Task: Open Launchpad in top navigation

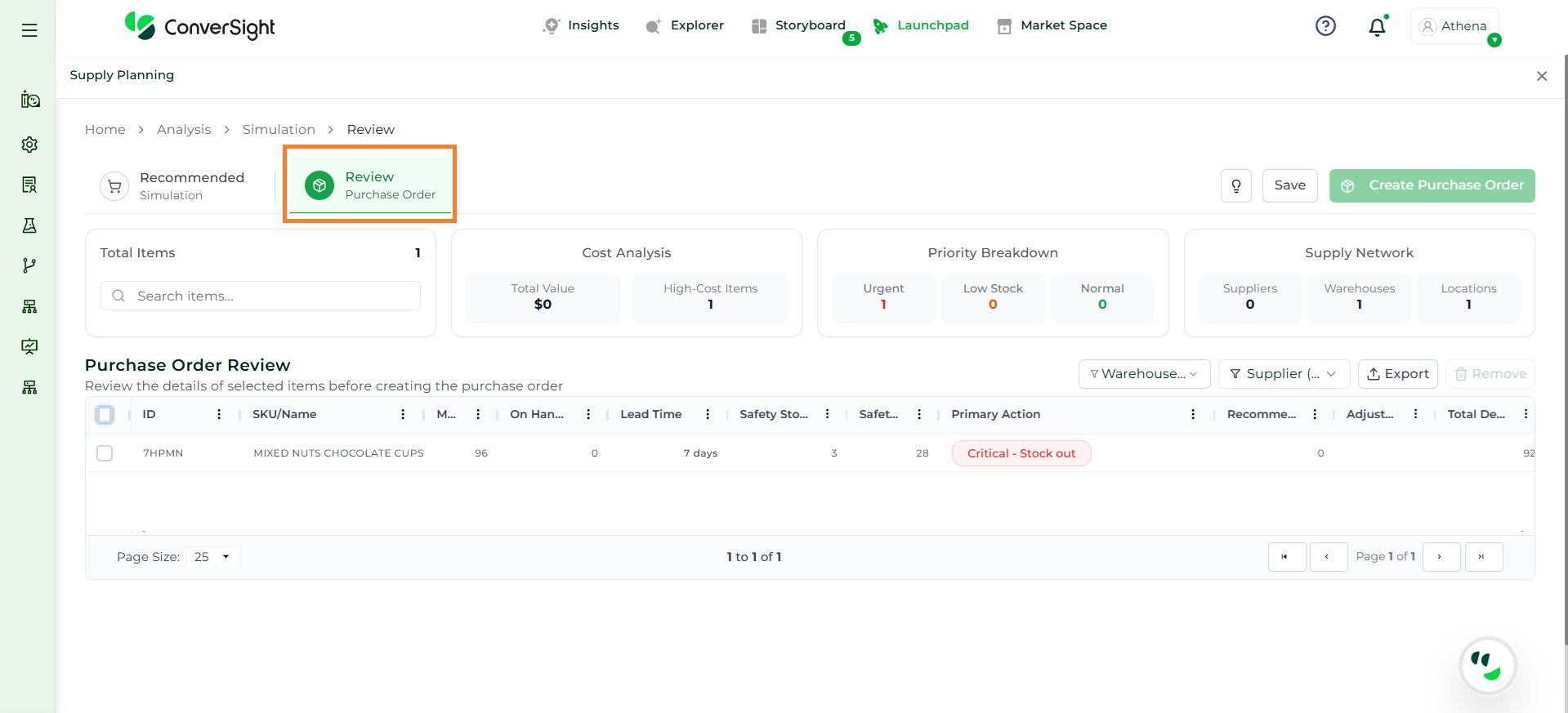Action: pyautogui.click(x=922, y=25)
